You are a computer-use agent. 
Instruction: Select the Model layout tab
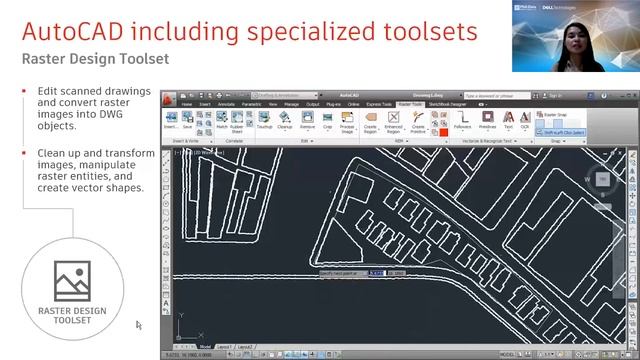(205, 347)
